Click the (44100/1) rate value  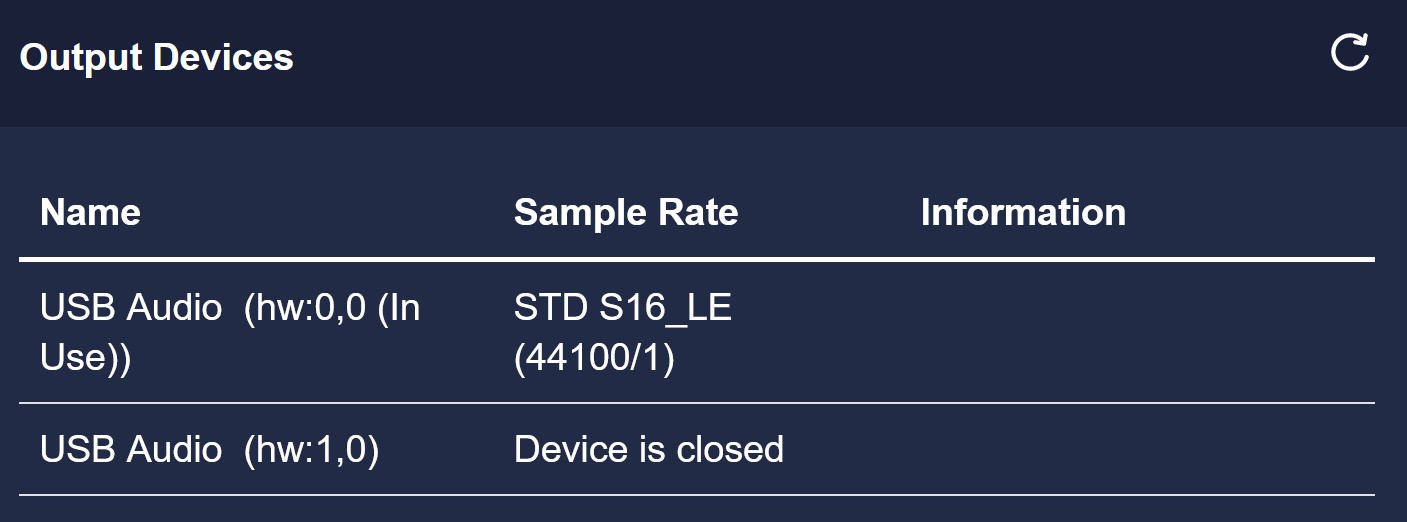tap(594, 357)
